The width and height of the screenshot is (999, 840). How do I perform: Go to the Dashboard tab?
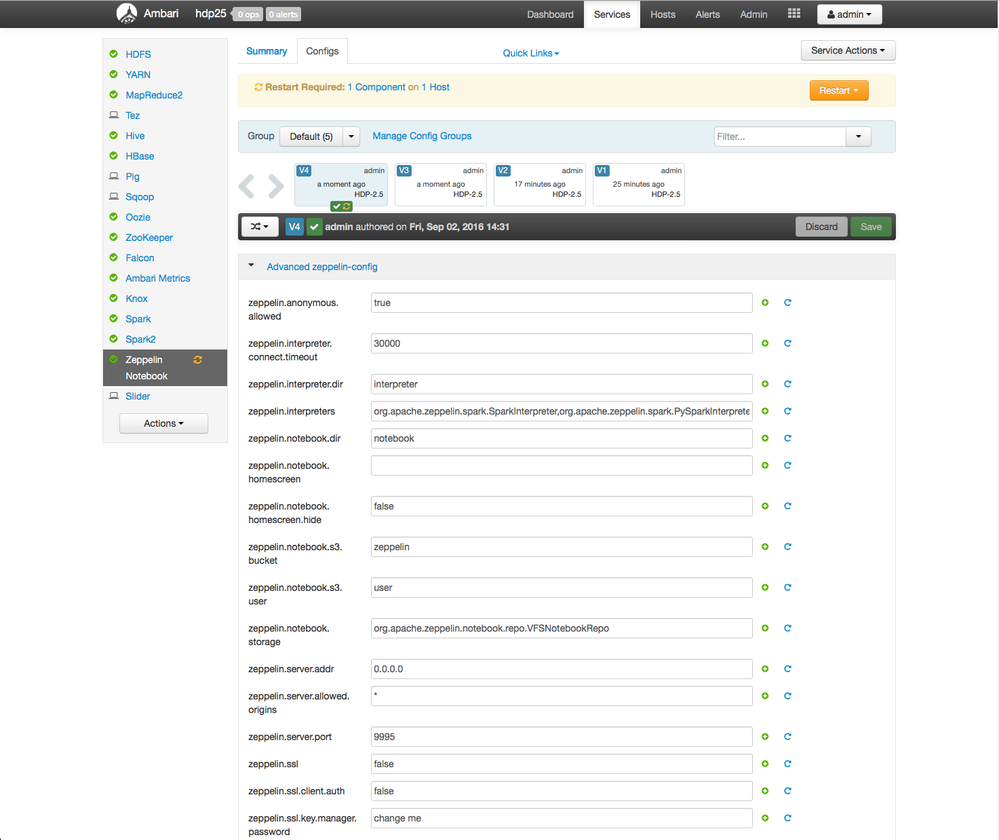coord(550,14)
